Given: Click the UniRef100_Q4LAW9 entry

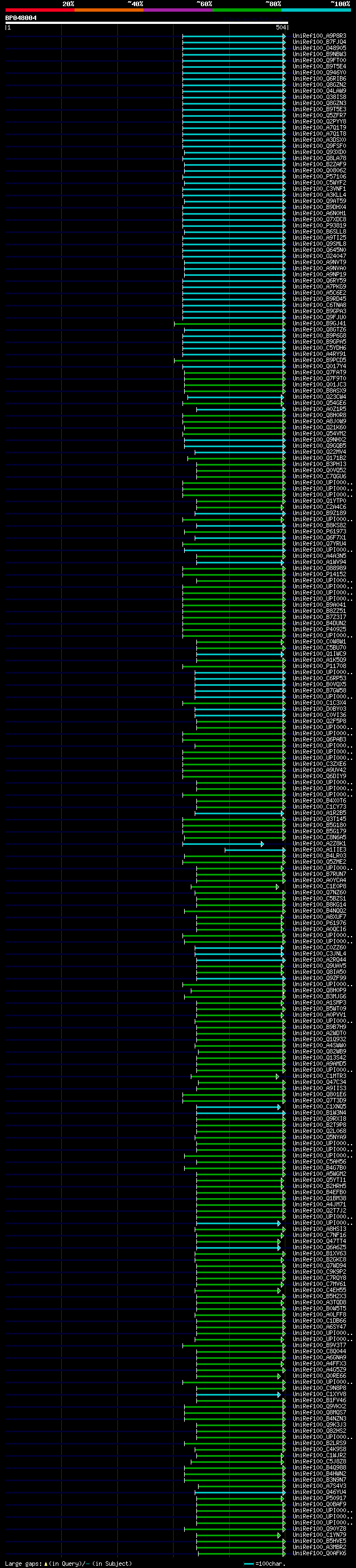Looking at the screenshot, I should pyautogui.click(x=319, y=91).
